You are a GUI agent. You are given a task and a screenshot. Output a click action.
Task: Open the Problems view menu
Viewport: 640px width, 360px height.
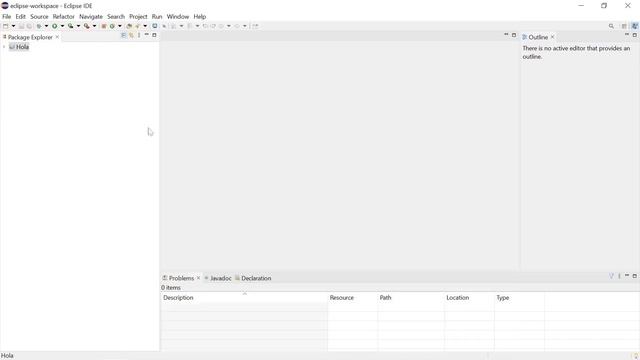click(x=619, y=276)
